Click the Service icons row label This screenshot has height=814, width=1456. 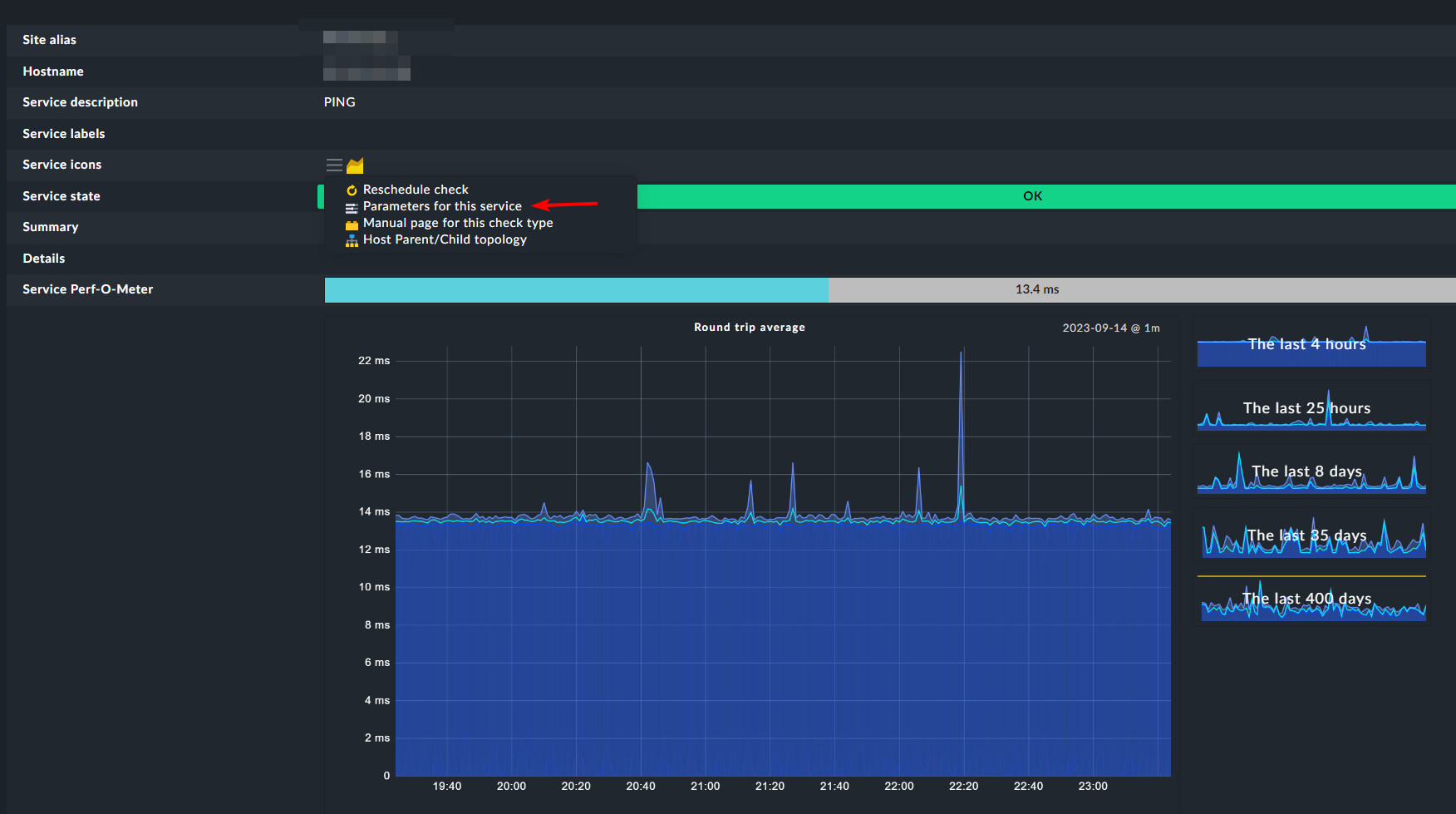point(62,165)
